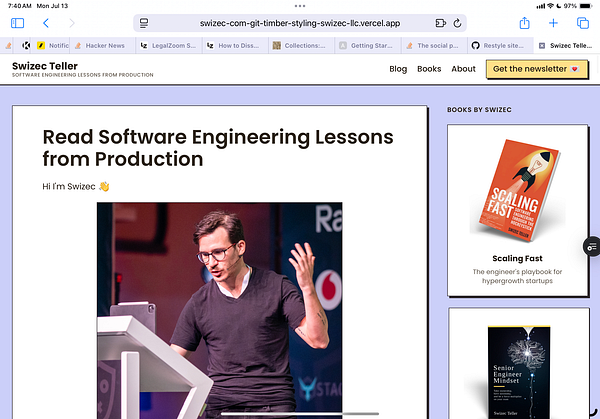Tap the time display in status bar
This screenshot has width=600, height=419.
tap(20, 6)
